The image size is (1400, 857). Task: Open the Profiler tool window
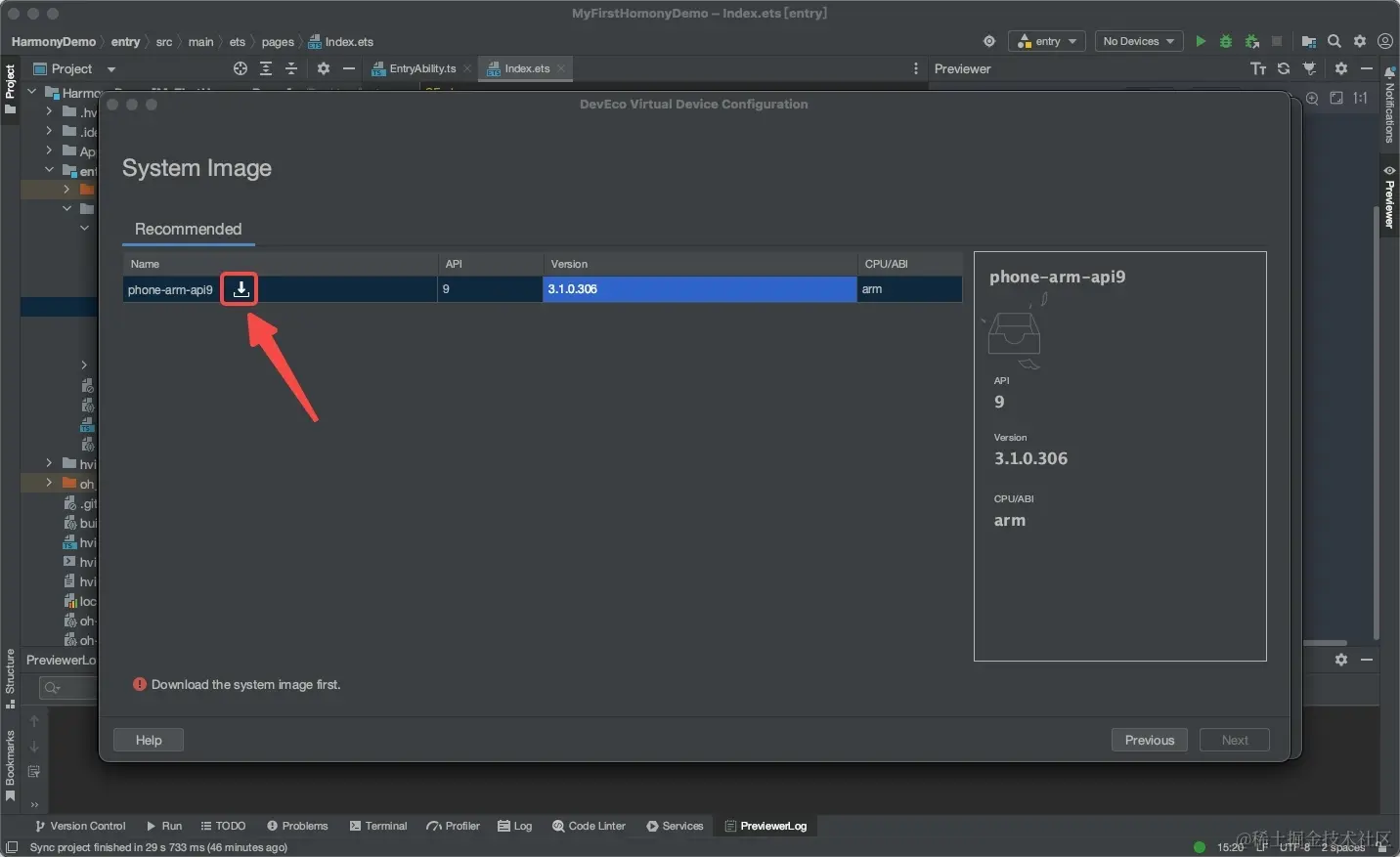pyautogui.click(x=453, y=826)
